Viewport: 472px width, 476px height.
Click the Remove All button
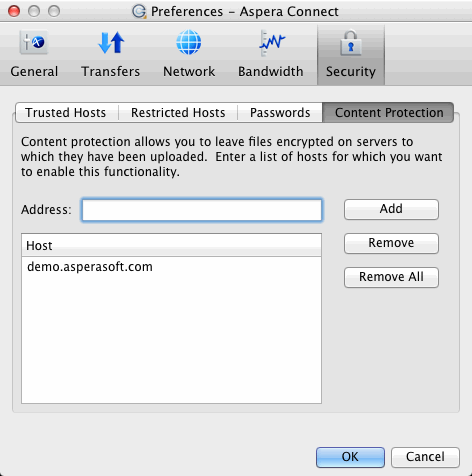coord(391,277)
